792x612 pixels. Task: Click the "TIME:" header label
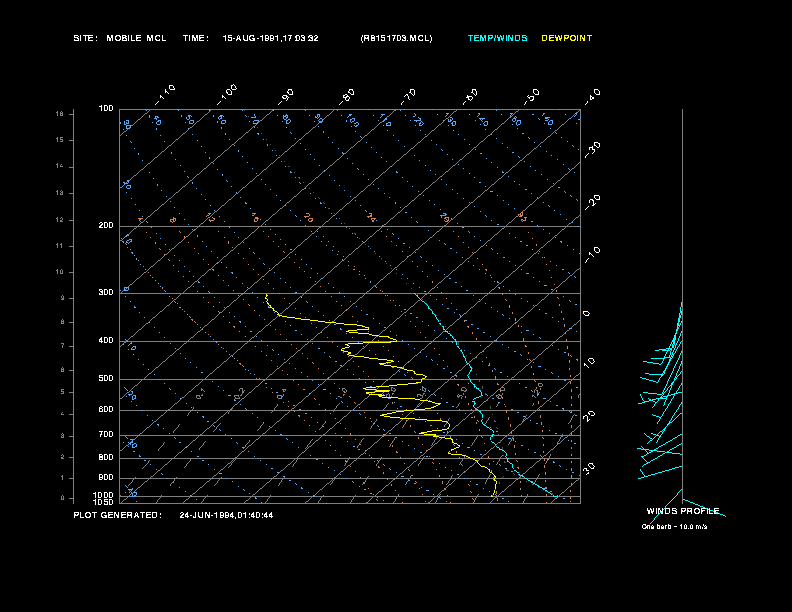tap(195, 38)
